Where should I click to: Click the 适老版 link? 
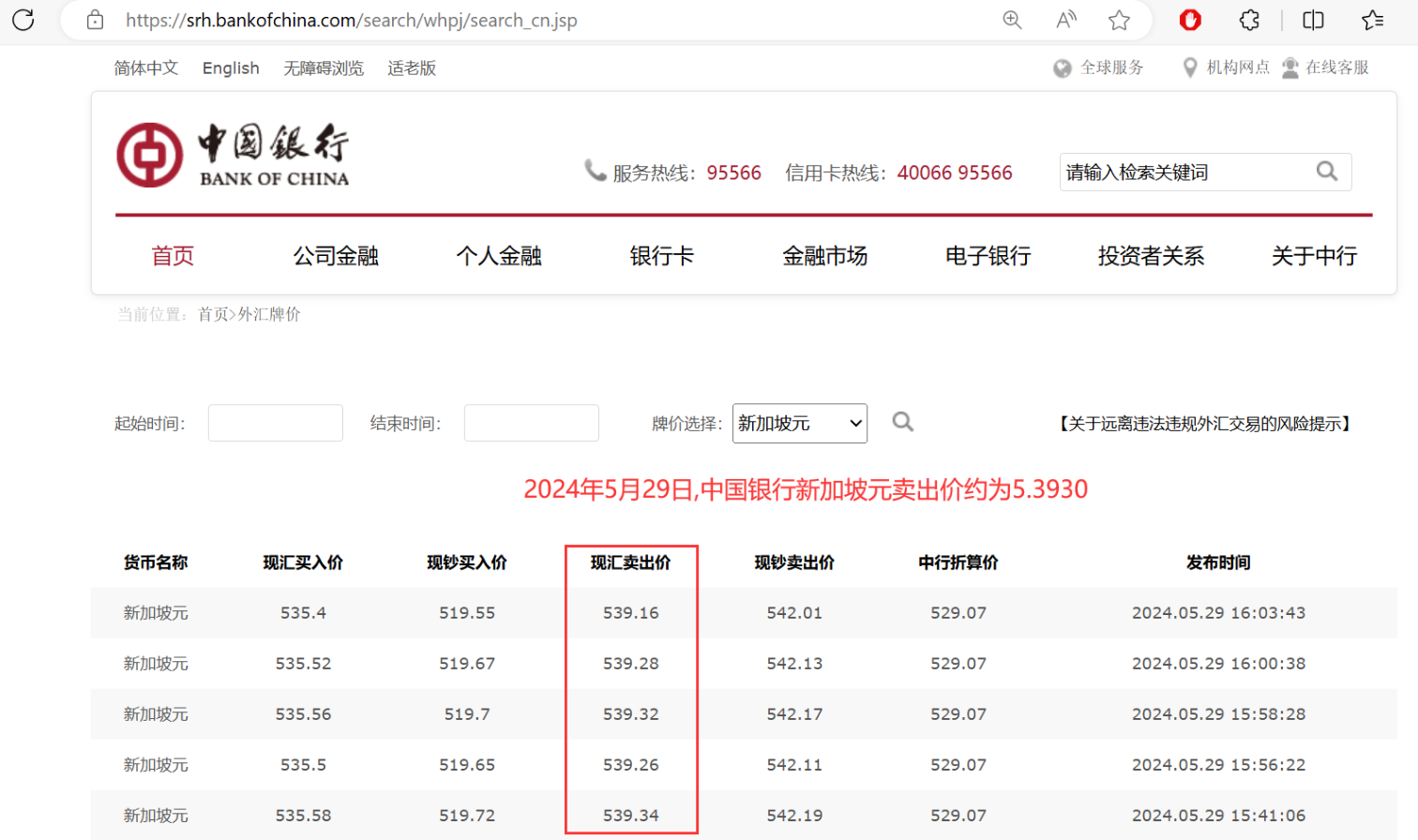tap(412, 67)
